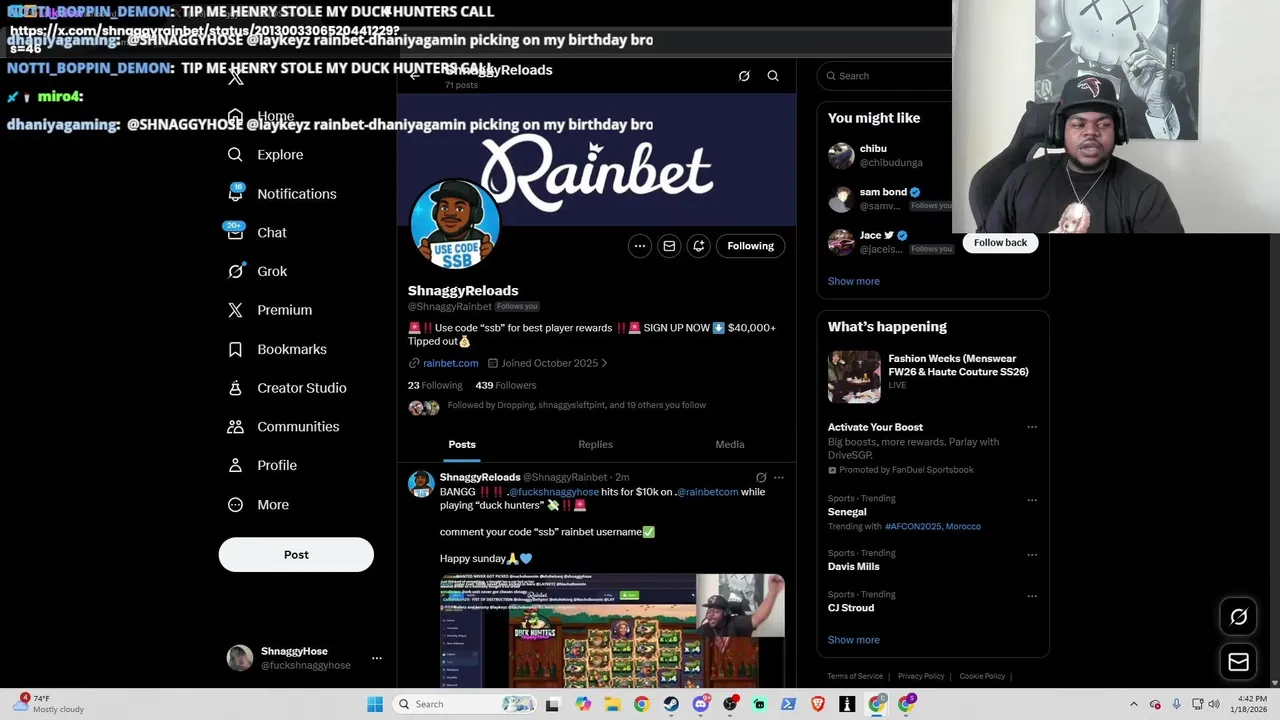Screen dimensions: 1280x720
Task: Switch to the Posts tab
Action: pos(462,445)
